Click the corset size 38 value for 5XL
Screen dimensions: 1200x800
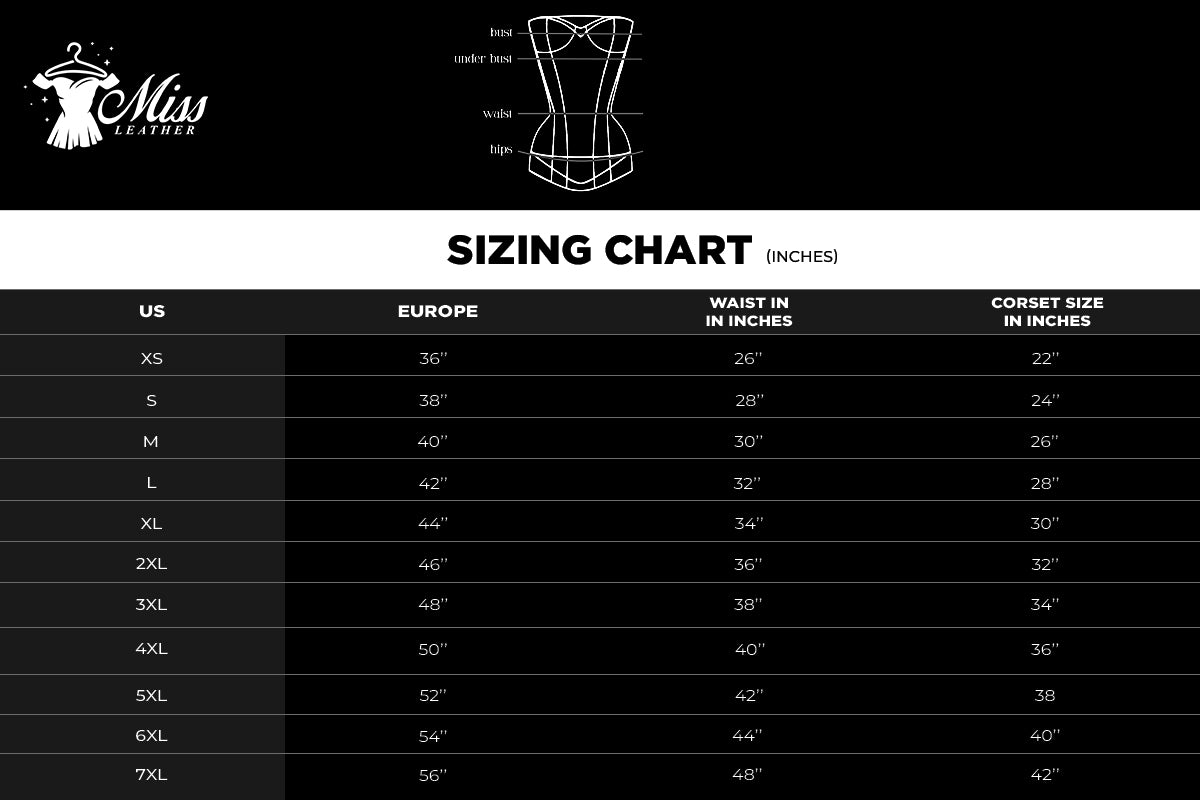click(1045, 695)
